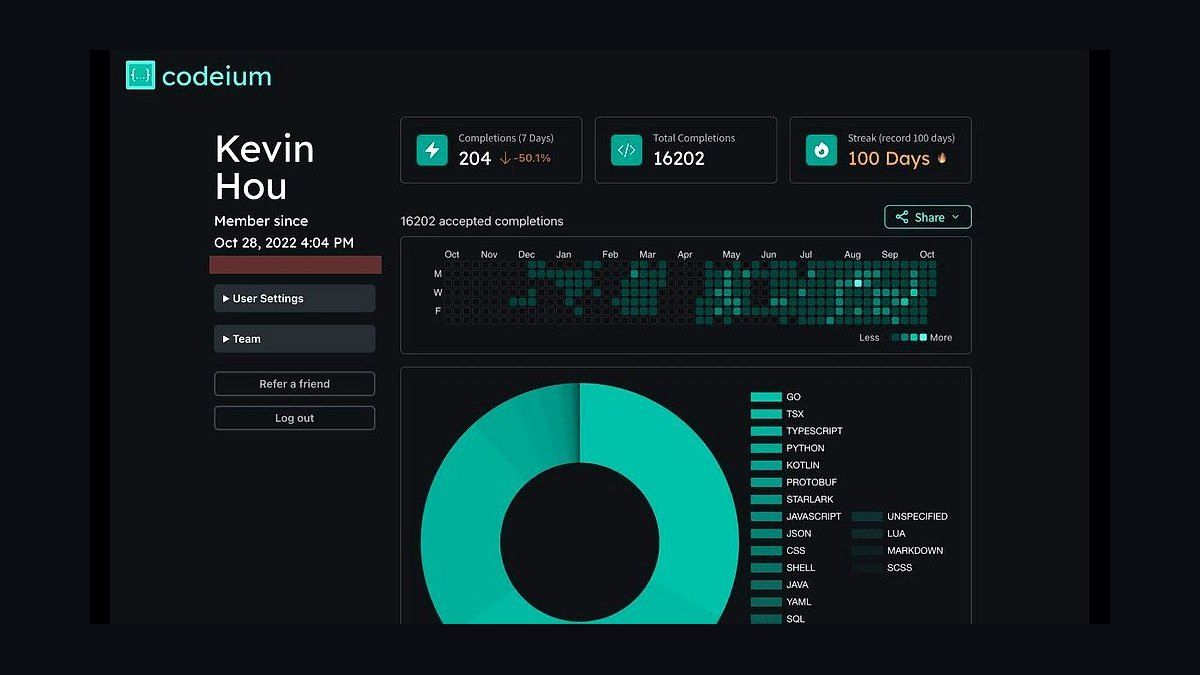Click the redacted red bar under date
Viewport: 1200px width, 675px height.
pos(295,265)
